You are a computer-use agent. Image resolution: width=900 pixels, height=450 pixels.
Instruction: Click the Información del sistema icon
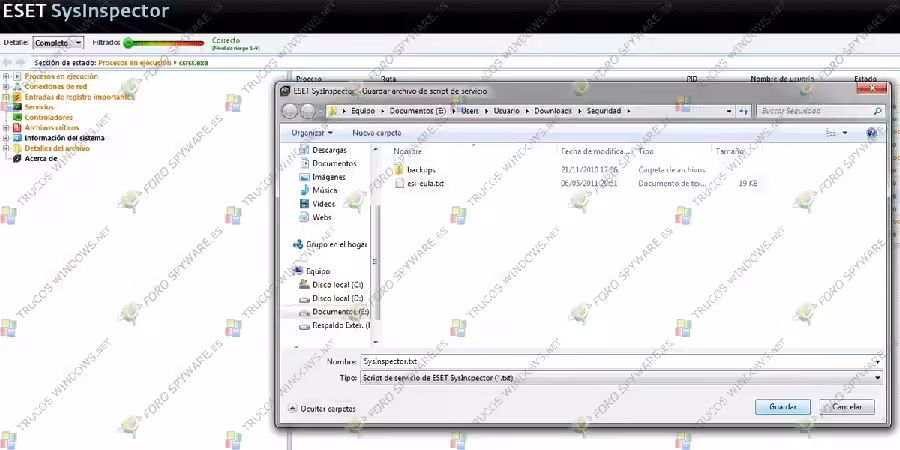[x=17, y=138]
